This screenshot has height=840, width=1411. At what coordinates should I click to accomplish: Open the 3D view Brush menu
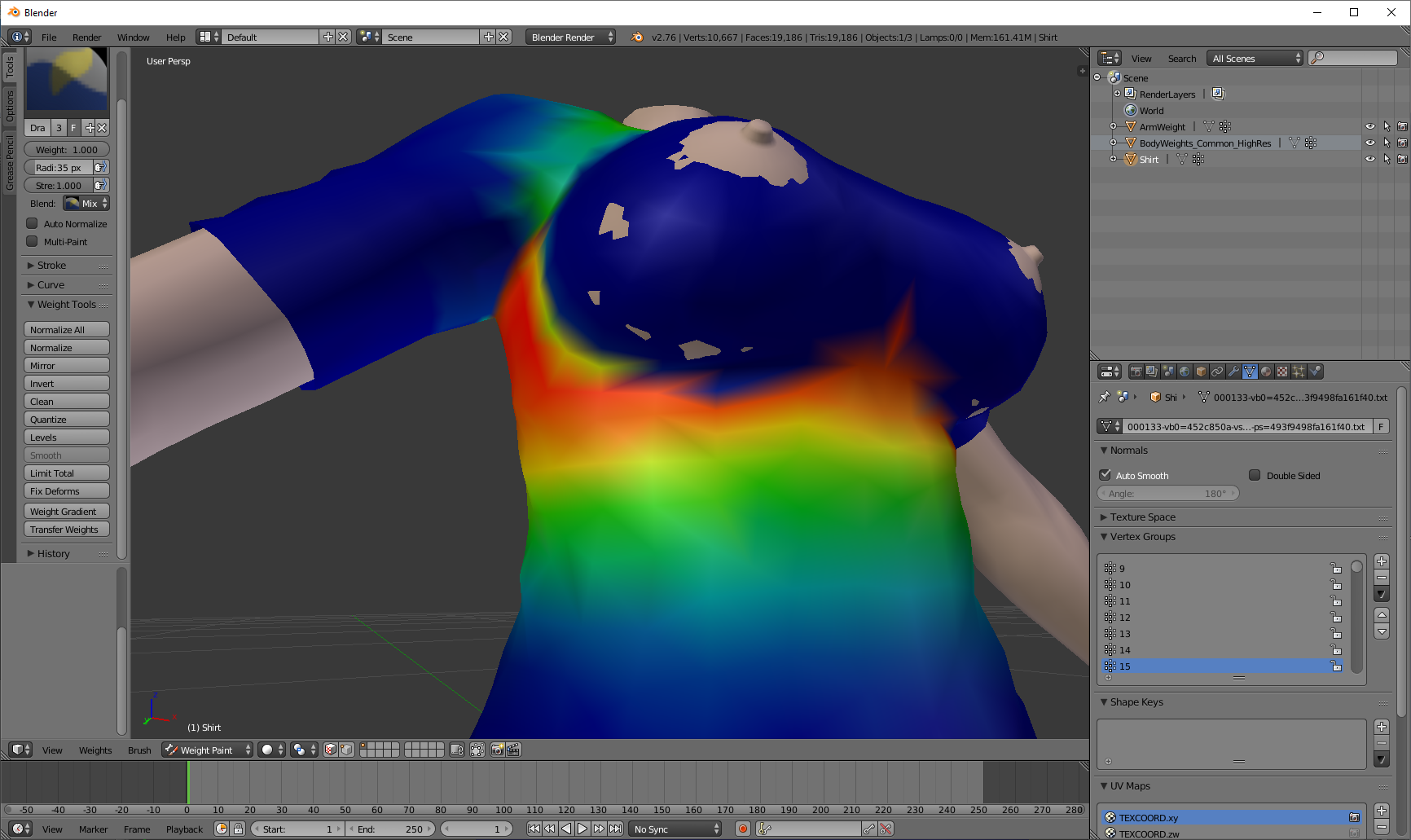click(x=139, y=750)
